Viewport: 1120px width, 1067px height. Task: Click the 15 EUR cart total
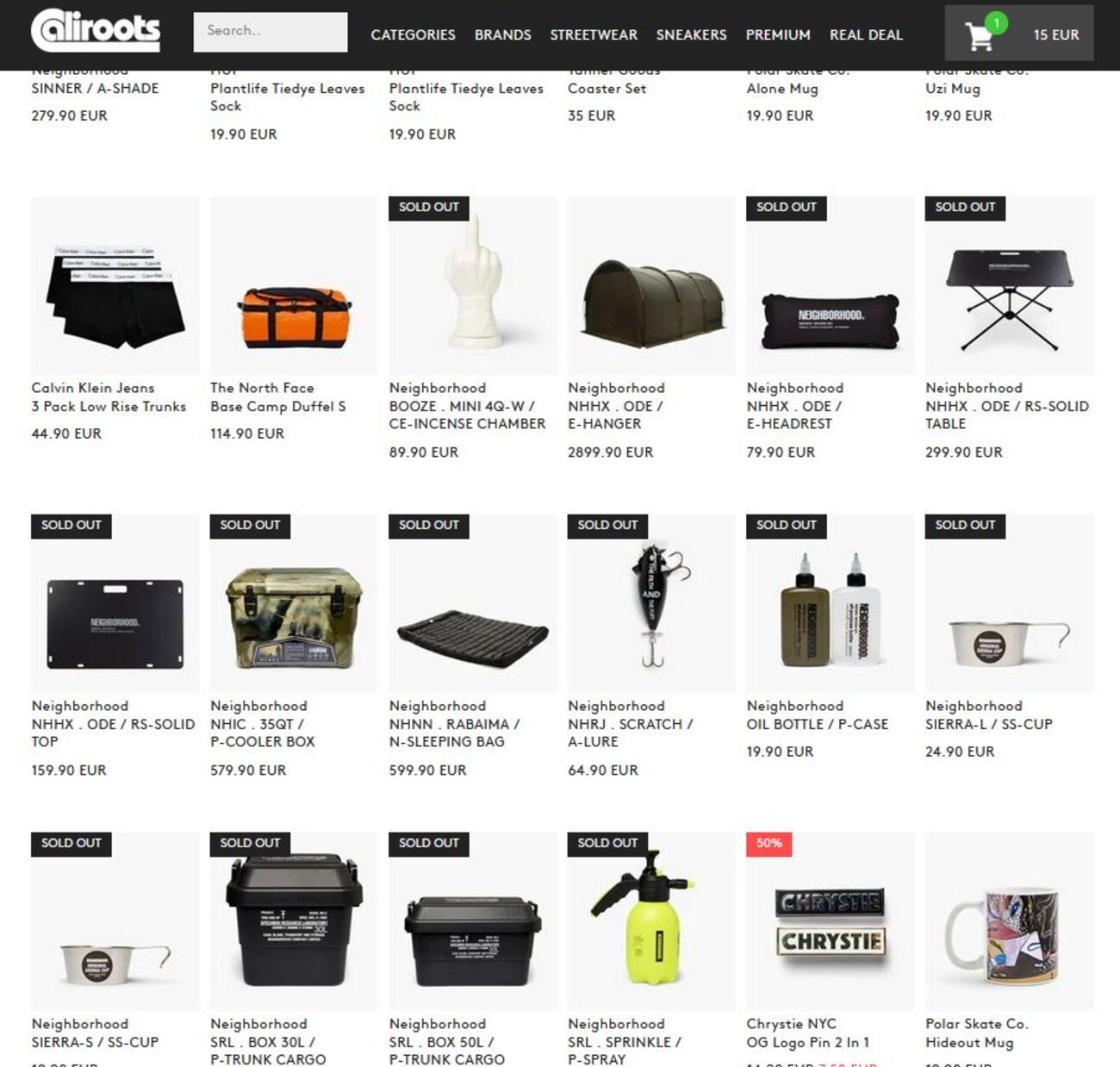(x=1056, y=34)
